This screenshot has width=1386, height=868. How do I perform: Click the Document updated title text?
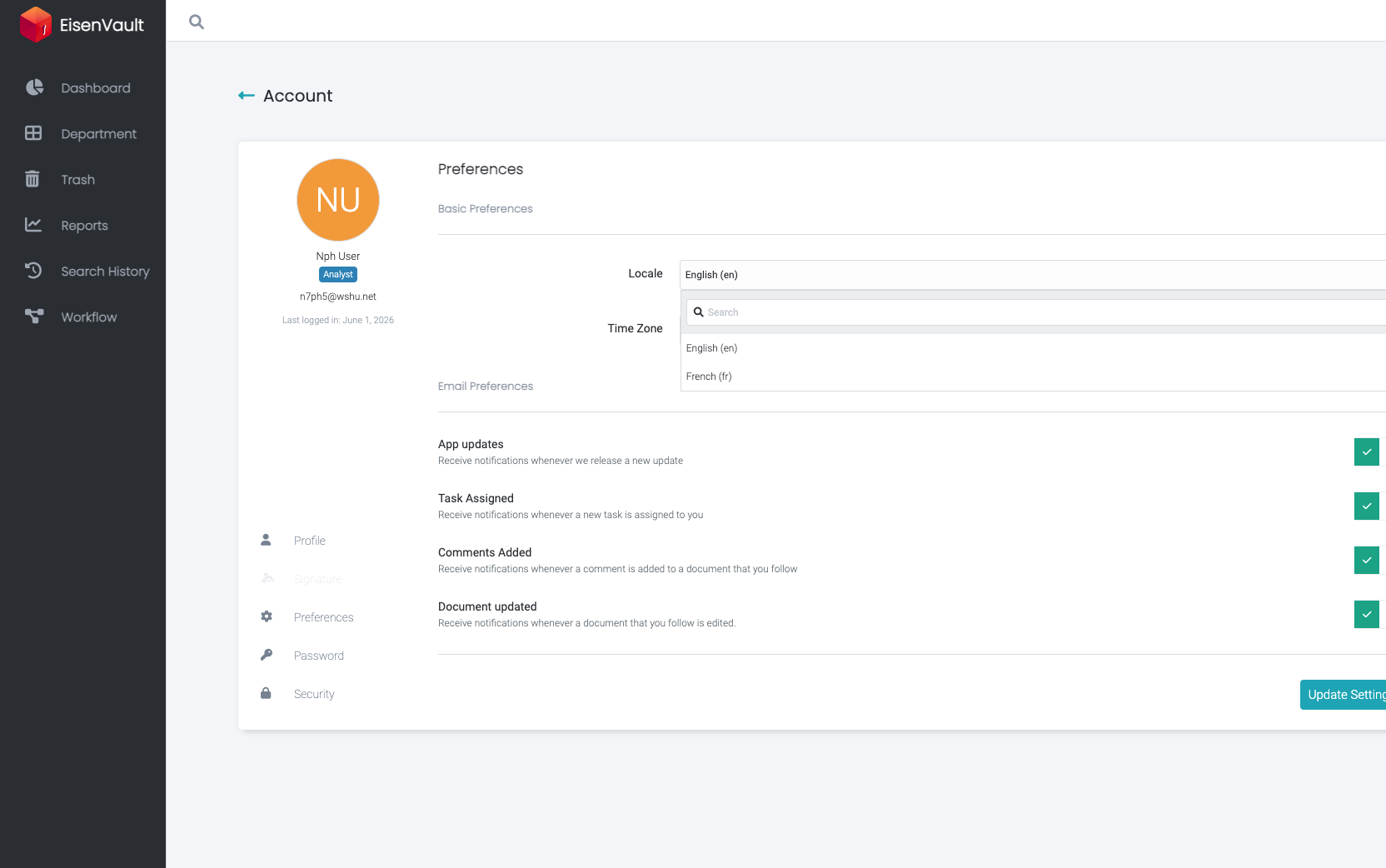[x=487, y=606]
